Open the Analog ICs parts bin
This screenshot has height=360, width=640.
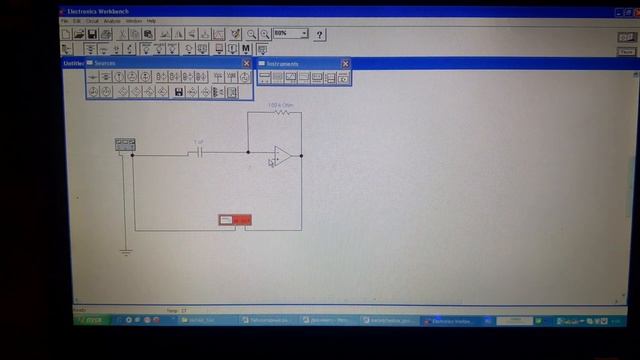[x=146, y=49]
